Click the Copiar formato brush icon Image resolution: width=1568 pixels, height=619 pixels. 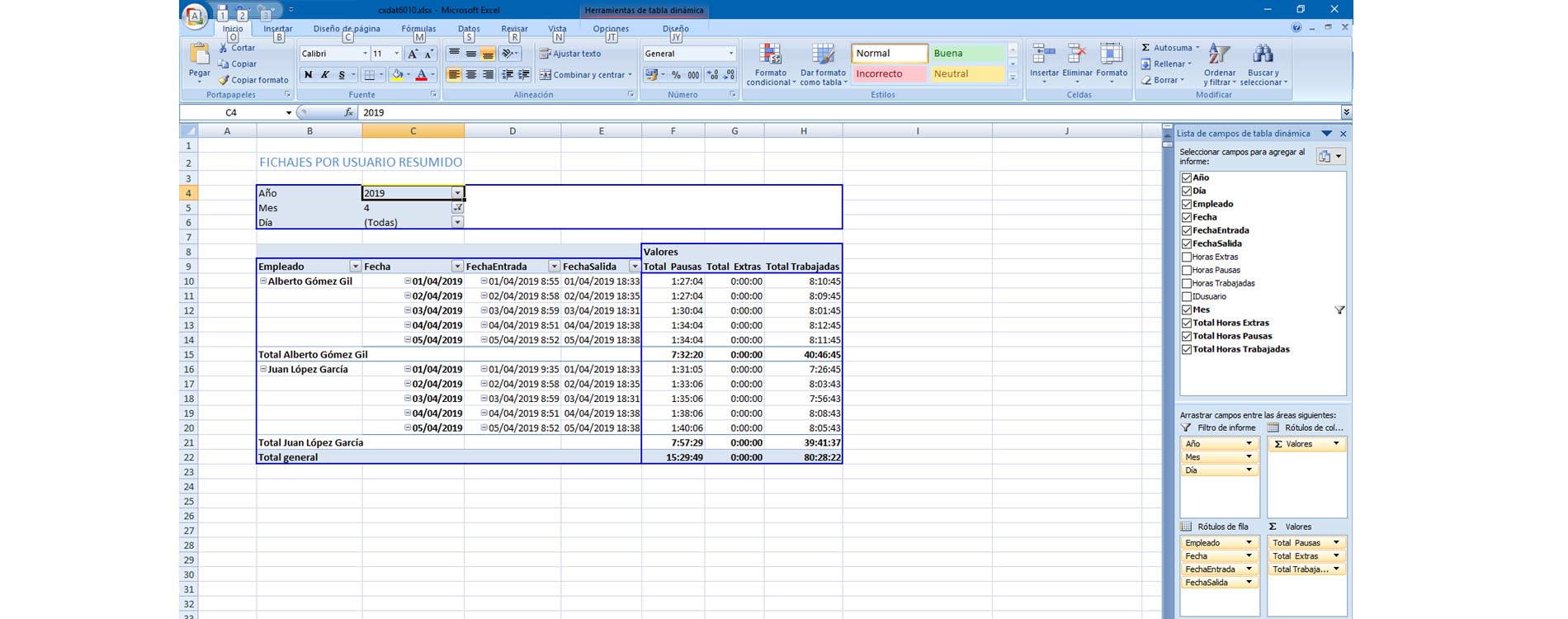224,80
